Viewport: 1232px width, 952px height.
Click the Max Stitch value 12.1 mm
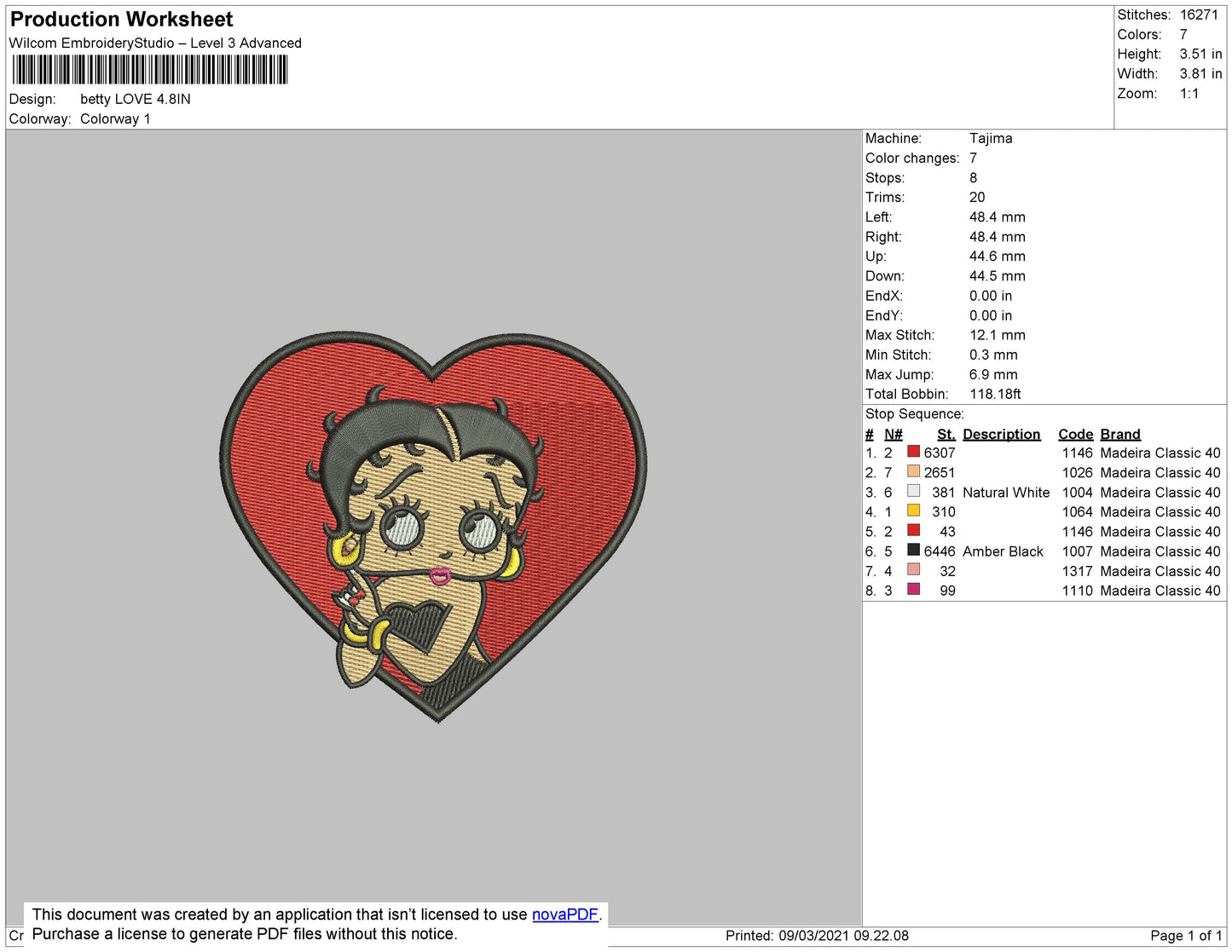pyautogui.click(x=998, y=335)
